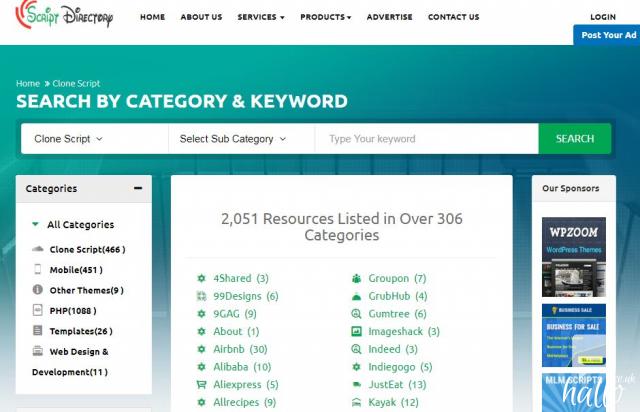Select Web Design & Development(11) category
Screen dimensions: 640x412
(x=70, y=362)
